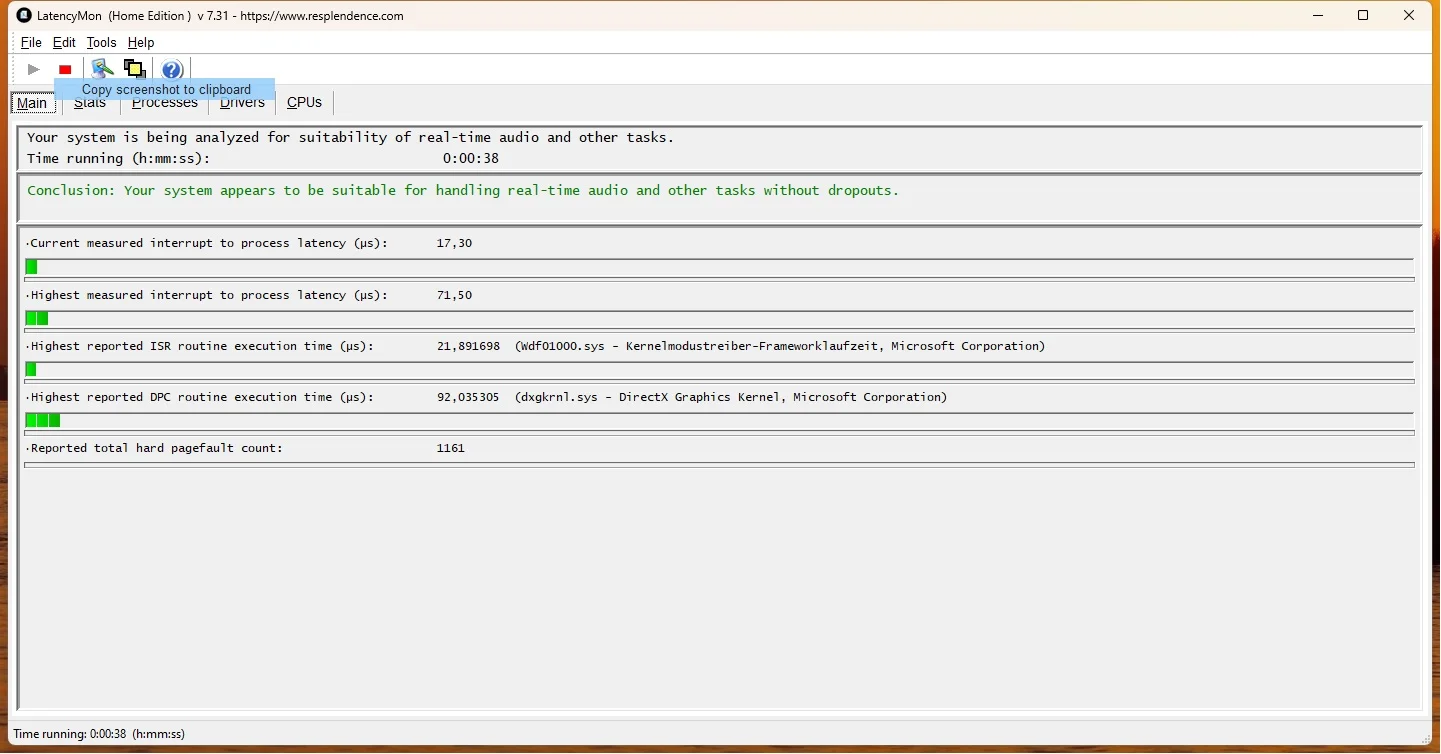
Task: Click the LatencyMon app icon in title bar
Action: click(x=25, y=16)
